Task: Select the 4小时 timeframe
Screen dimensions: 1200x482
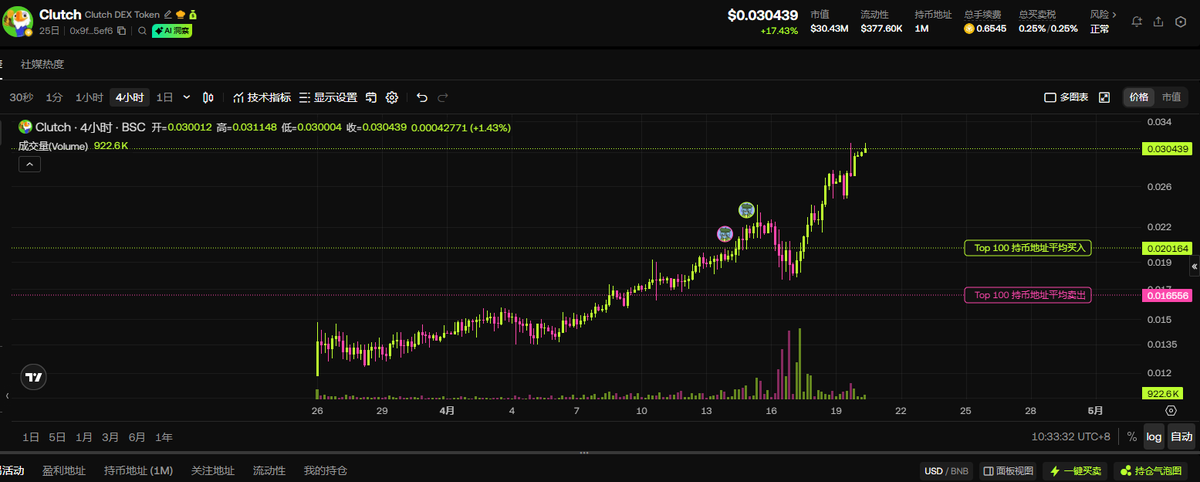Action: (x=129, y=98)
